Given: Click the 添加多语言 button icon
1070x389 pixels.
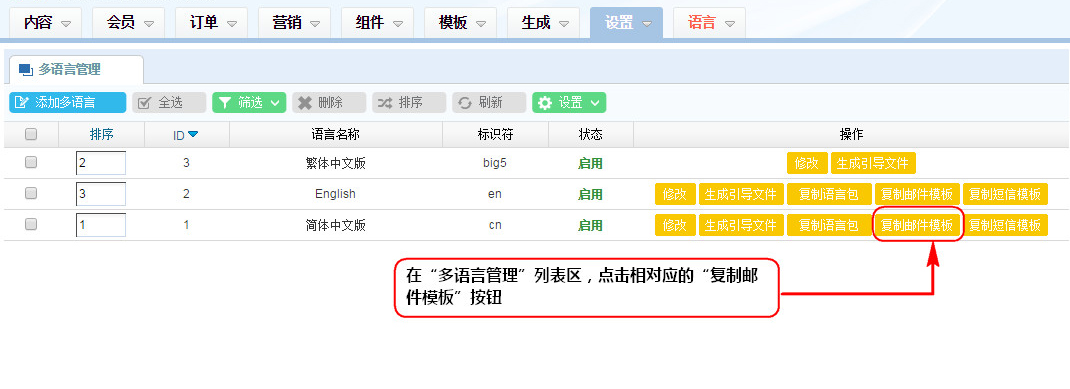Looking at the screenshot, I should 22,103.
